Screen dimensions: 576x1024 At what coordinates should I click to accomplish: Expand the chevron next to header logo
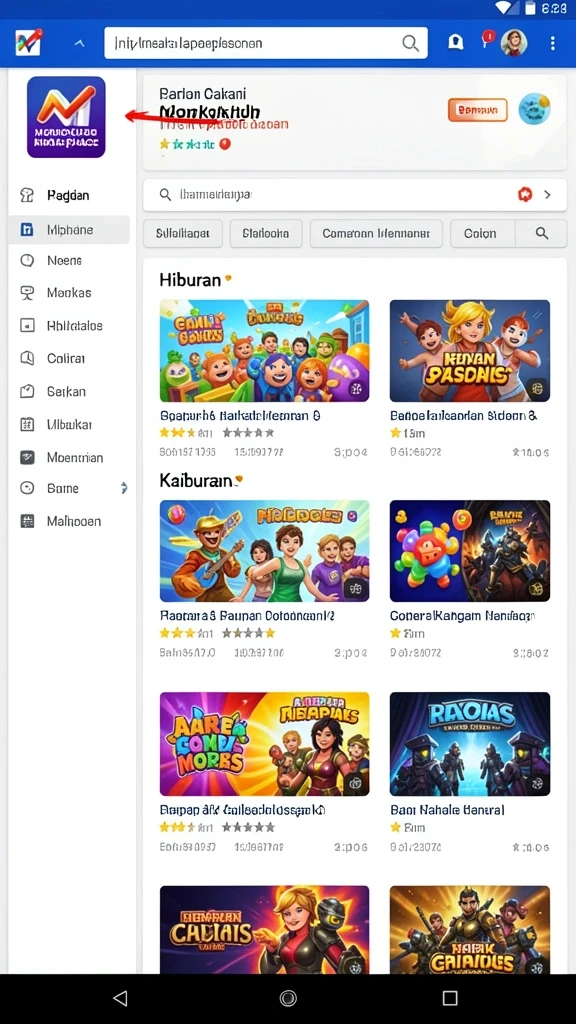tap(80, 44)
